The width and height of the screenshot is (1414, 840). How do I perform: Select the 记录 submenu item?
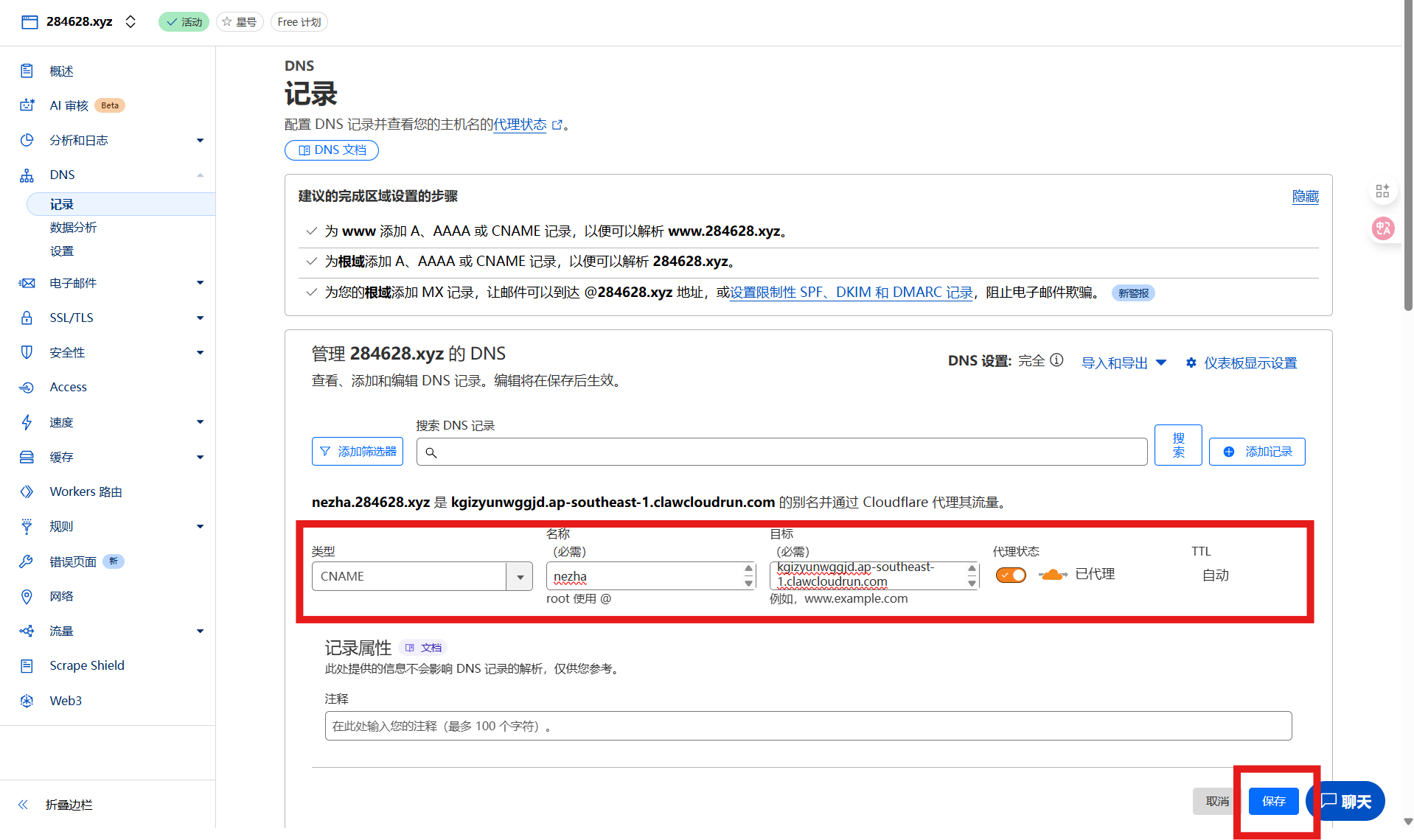pos(122,204)
